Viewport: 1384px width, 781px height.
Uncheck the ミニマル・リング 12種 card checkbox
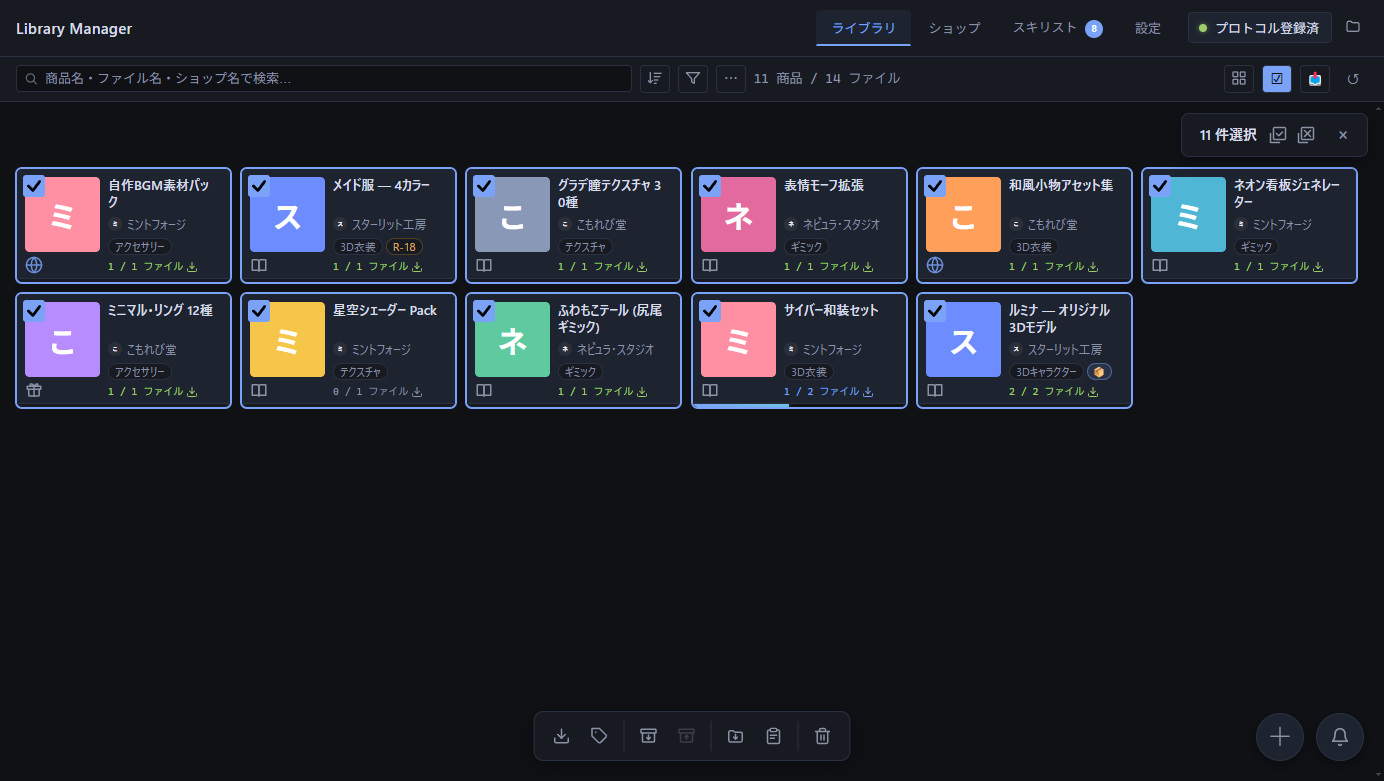pyautogui.click(x=34, y=311)
